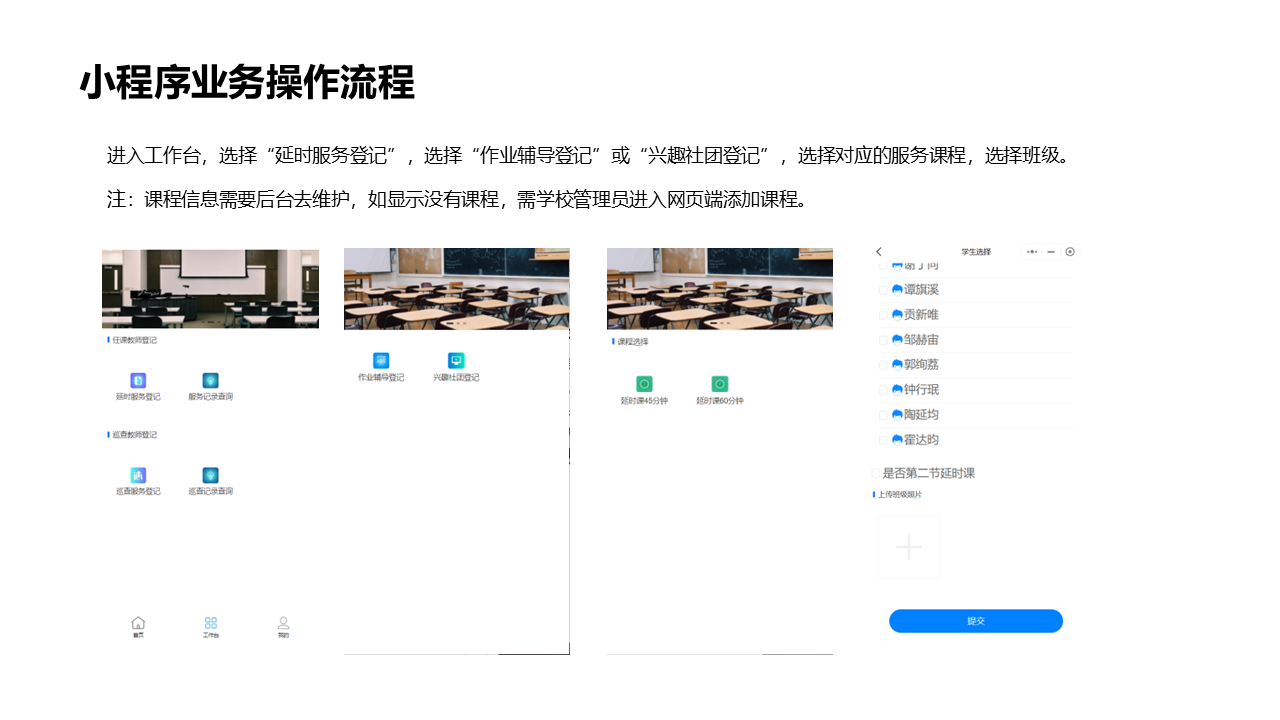The width and height of the screenshot is (1280, 720).
Task: Open the mini-program three-dot menu
Action: coord(1033,252)
